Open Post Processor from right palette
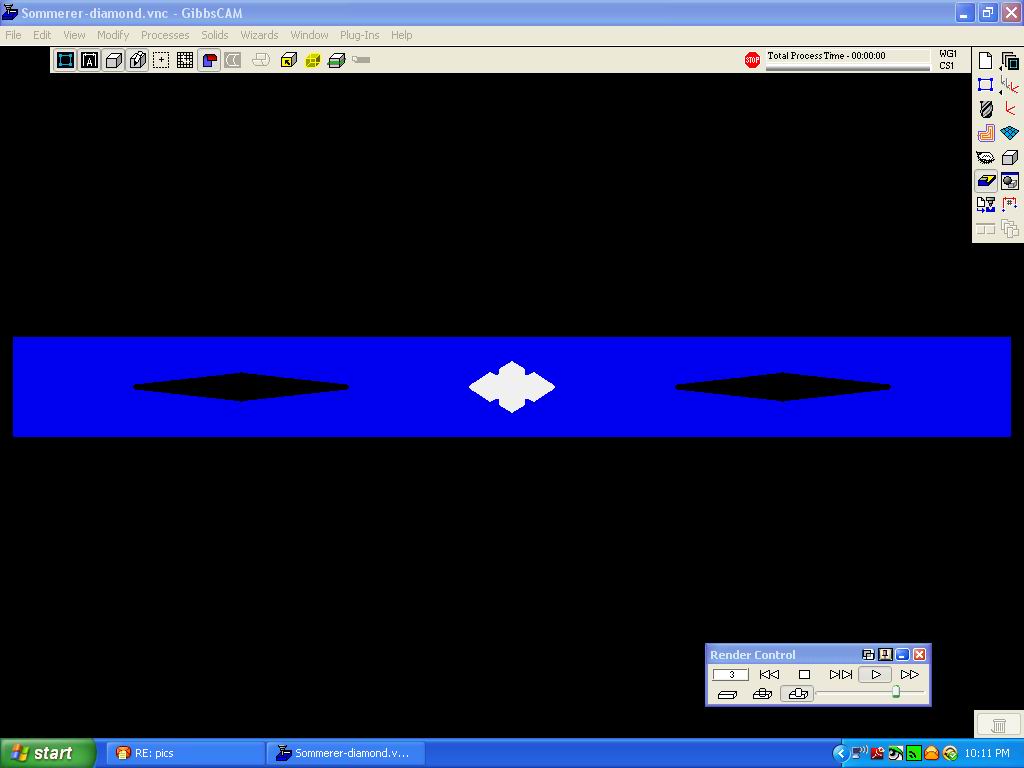This screenshot has height=768, width=1024. coord(986,205)
